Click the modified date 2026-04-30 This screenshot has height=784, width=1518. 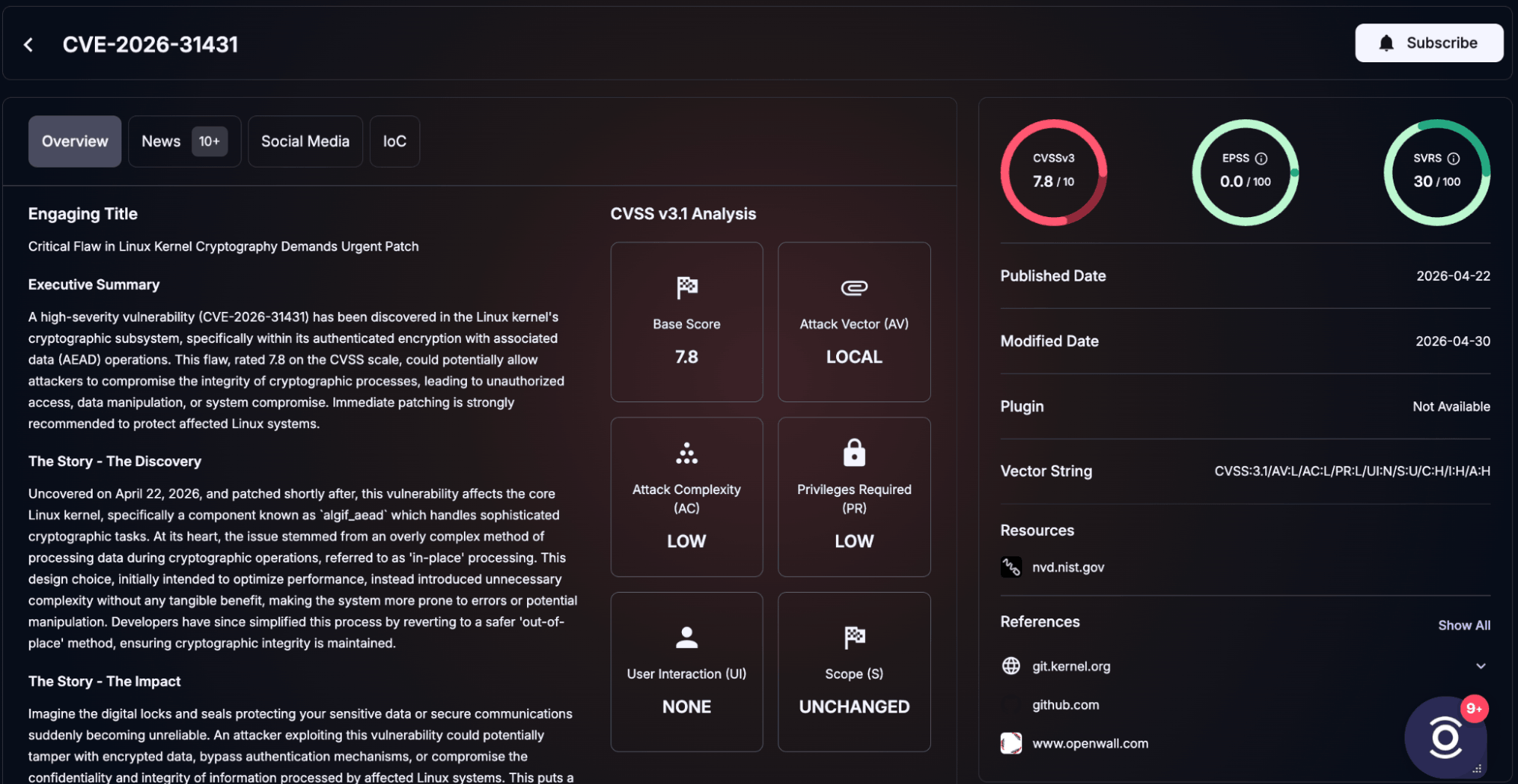click(1453, 341)
